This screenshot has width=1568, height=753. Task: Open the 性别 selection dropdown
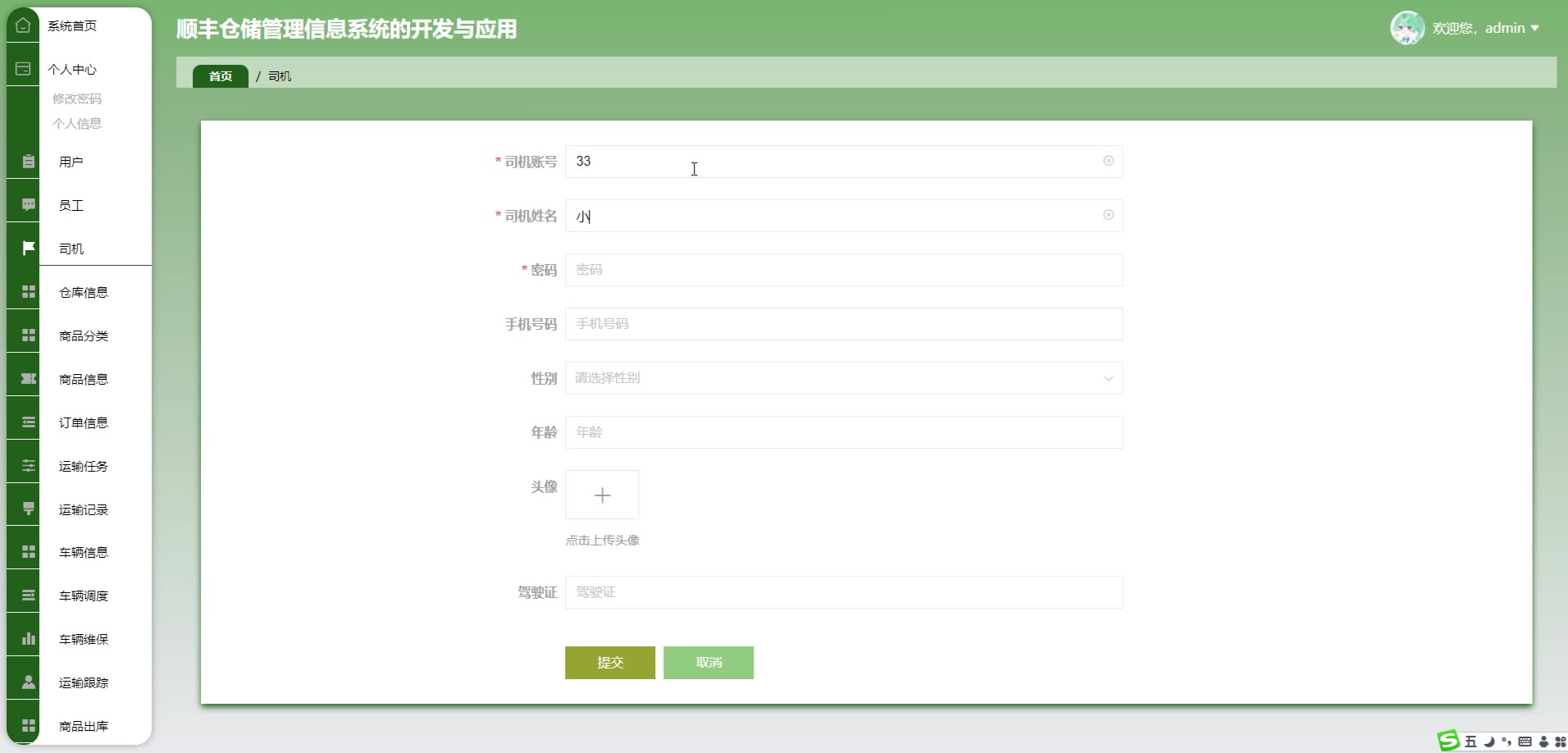click(x=844, y=378)
